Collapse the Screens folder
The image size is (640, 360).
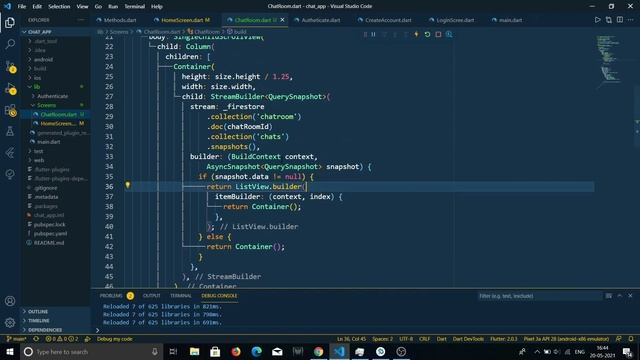[56, 105]
